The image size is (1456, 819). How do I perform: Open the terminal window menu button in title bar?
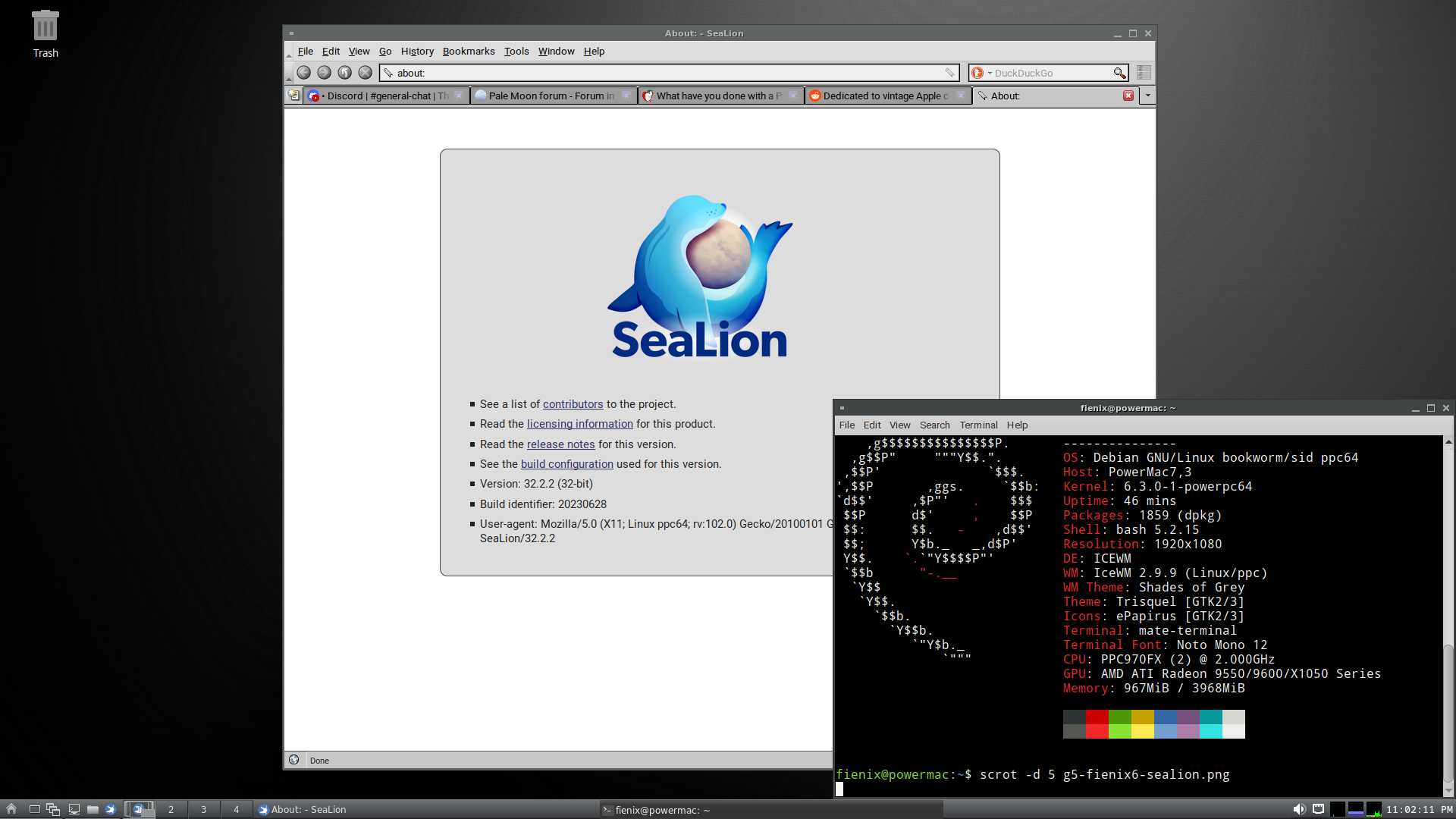842,408
